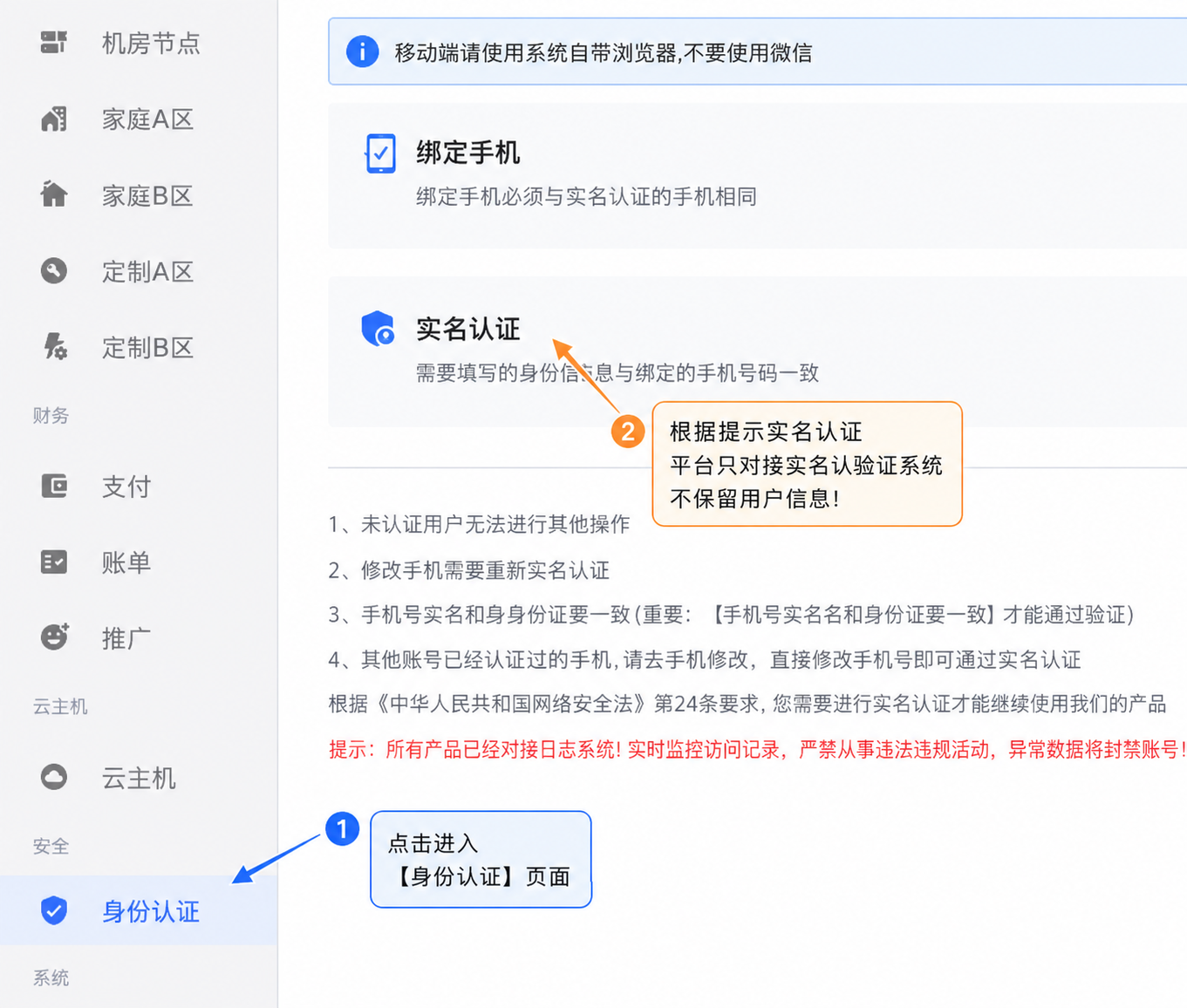Click the 家庭A区 building icon

pos(54,119)
